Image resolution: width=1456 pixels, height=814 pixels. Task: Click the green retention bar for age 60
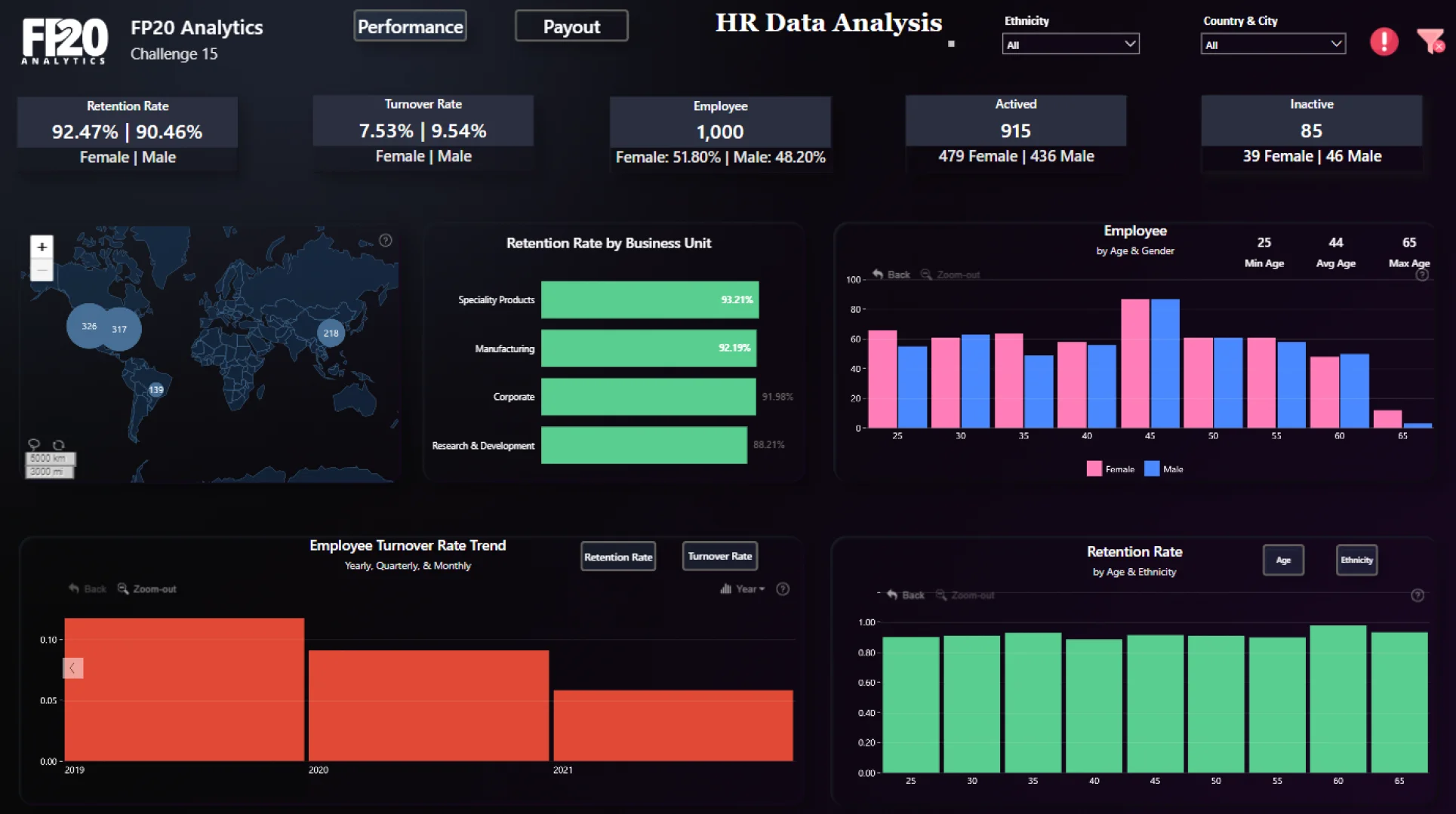pyautogui.click(x=1337, y=699)
